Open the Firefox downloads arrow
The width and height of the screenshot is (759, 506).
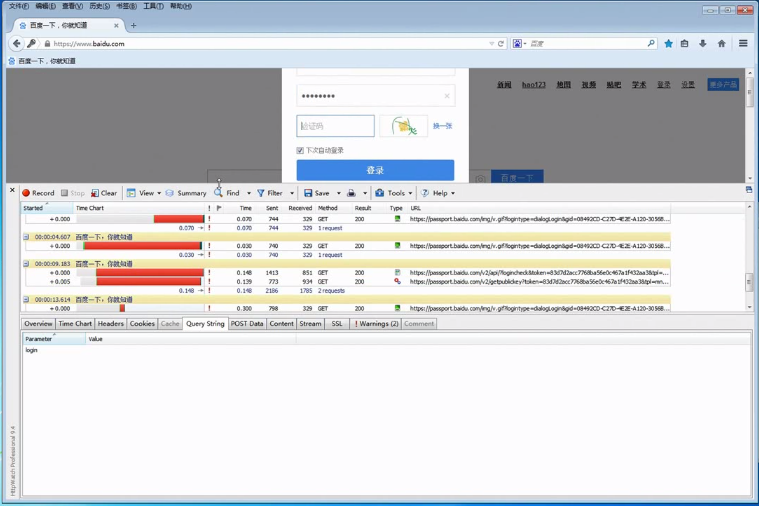point(703,44)
